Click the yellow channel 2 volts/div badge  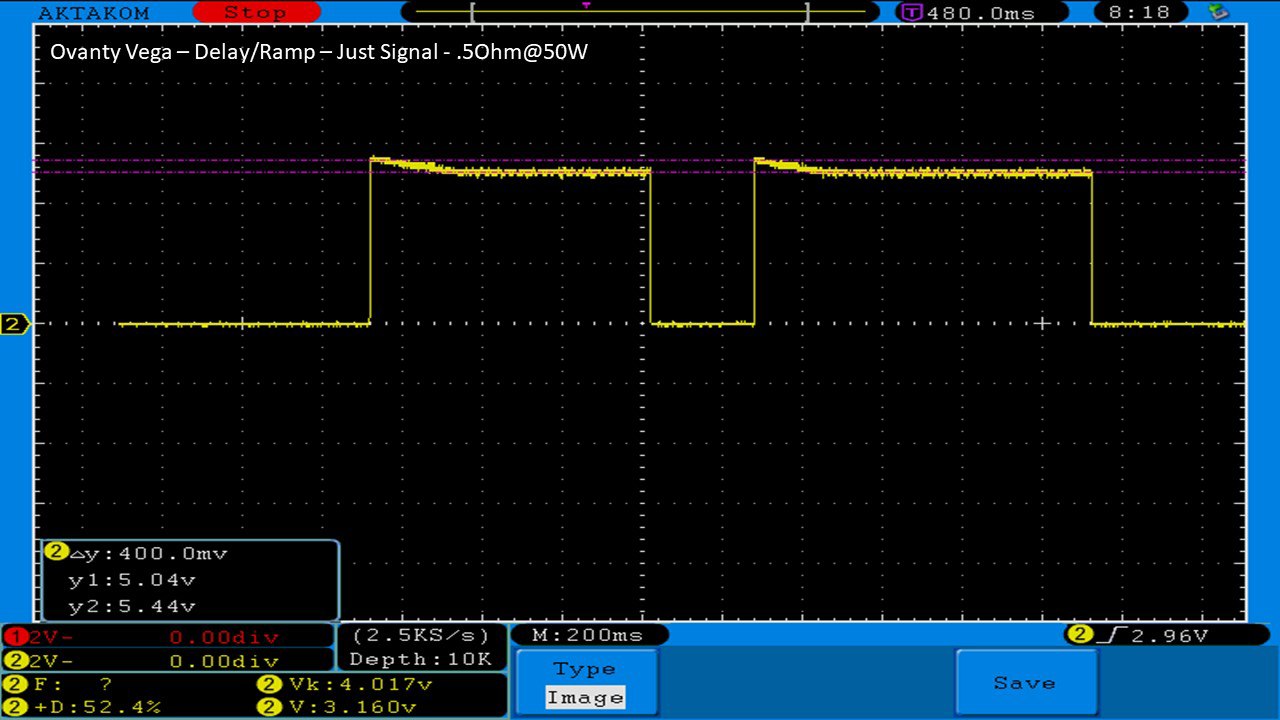tap(13, 661)
